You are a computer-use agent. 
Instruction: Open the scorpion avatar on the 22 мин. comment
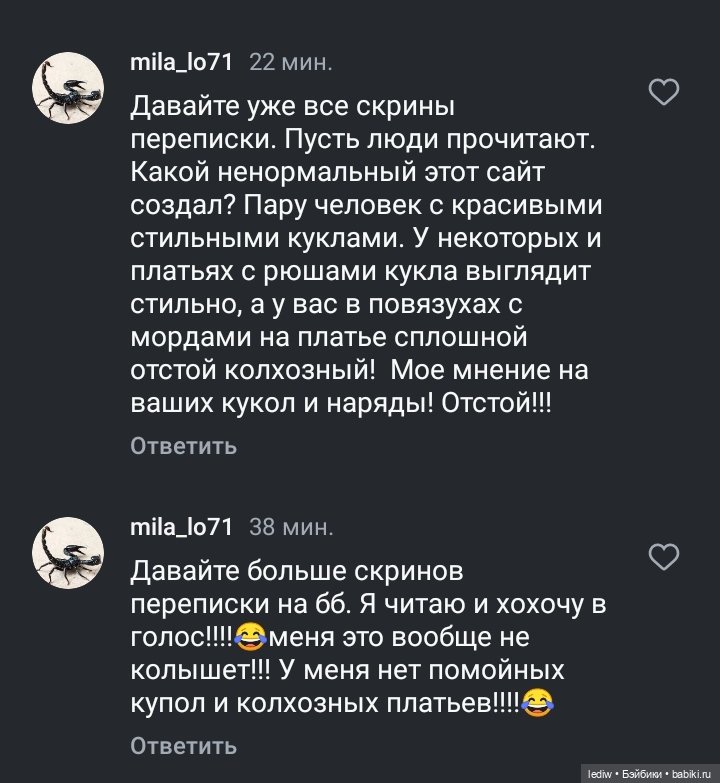tap(69, 87)
